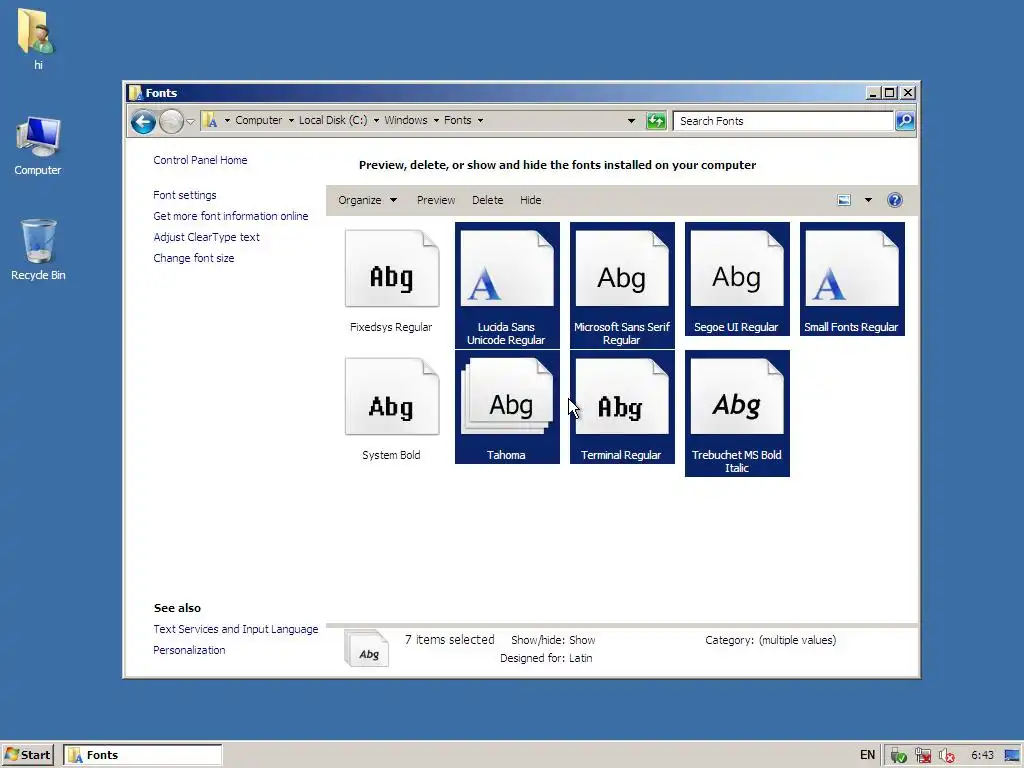The width and height of the screenshot is (1024, 768).
Task: Expand the arrow before Computer in breadcrumb
Action: (x=227, y=120)
